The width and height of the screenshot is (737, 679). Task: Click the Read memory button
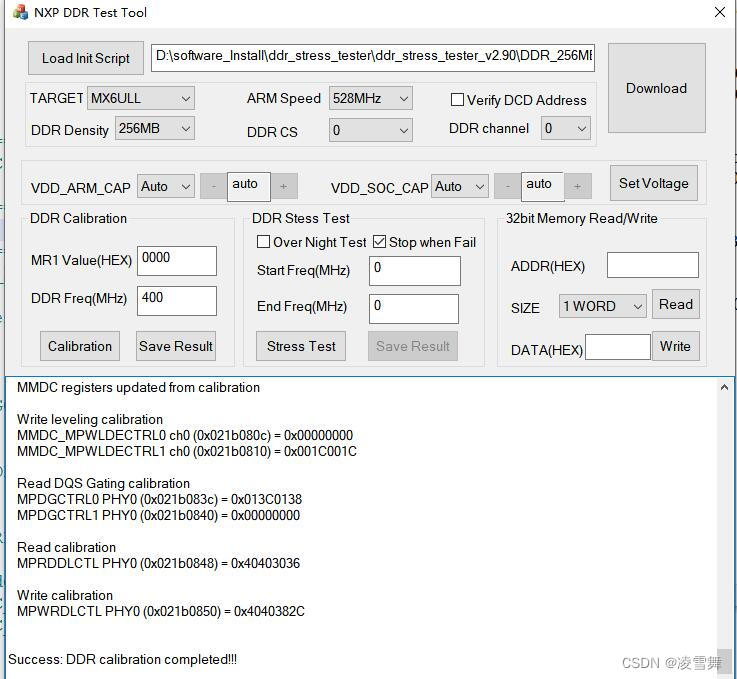675,304
